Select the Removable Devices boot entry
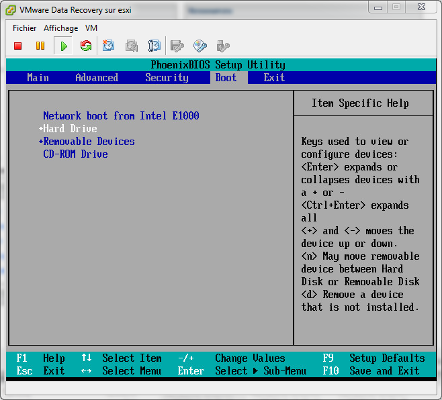The height and width of the screenshot is (400, 442). pyautogui.click(x=89, y=141)
